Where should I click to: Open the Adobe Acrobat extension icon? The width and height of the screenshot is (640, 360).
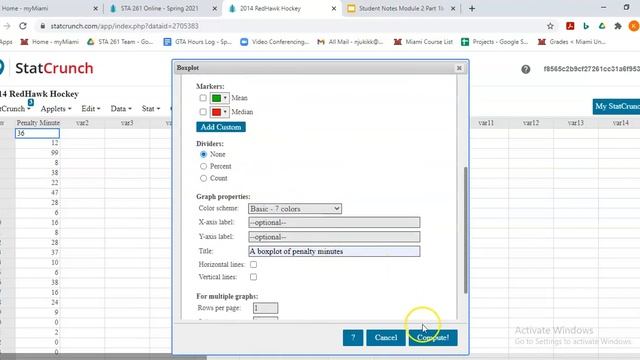pyautogui.click(x=570, y=26)
